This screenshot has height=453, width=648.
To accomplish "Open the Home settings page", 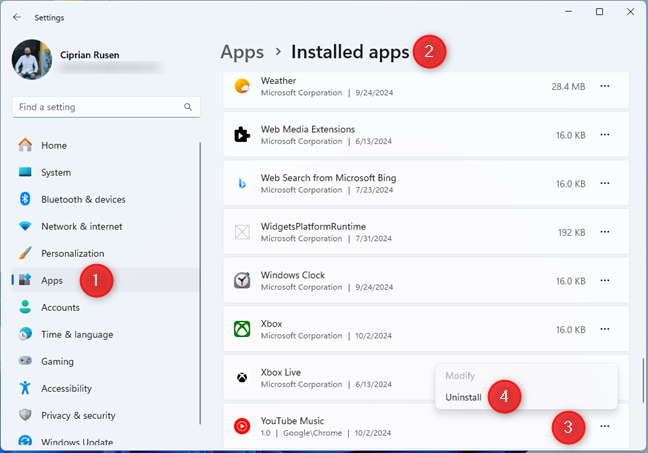I will [105, 145].
